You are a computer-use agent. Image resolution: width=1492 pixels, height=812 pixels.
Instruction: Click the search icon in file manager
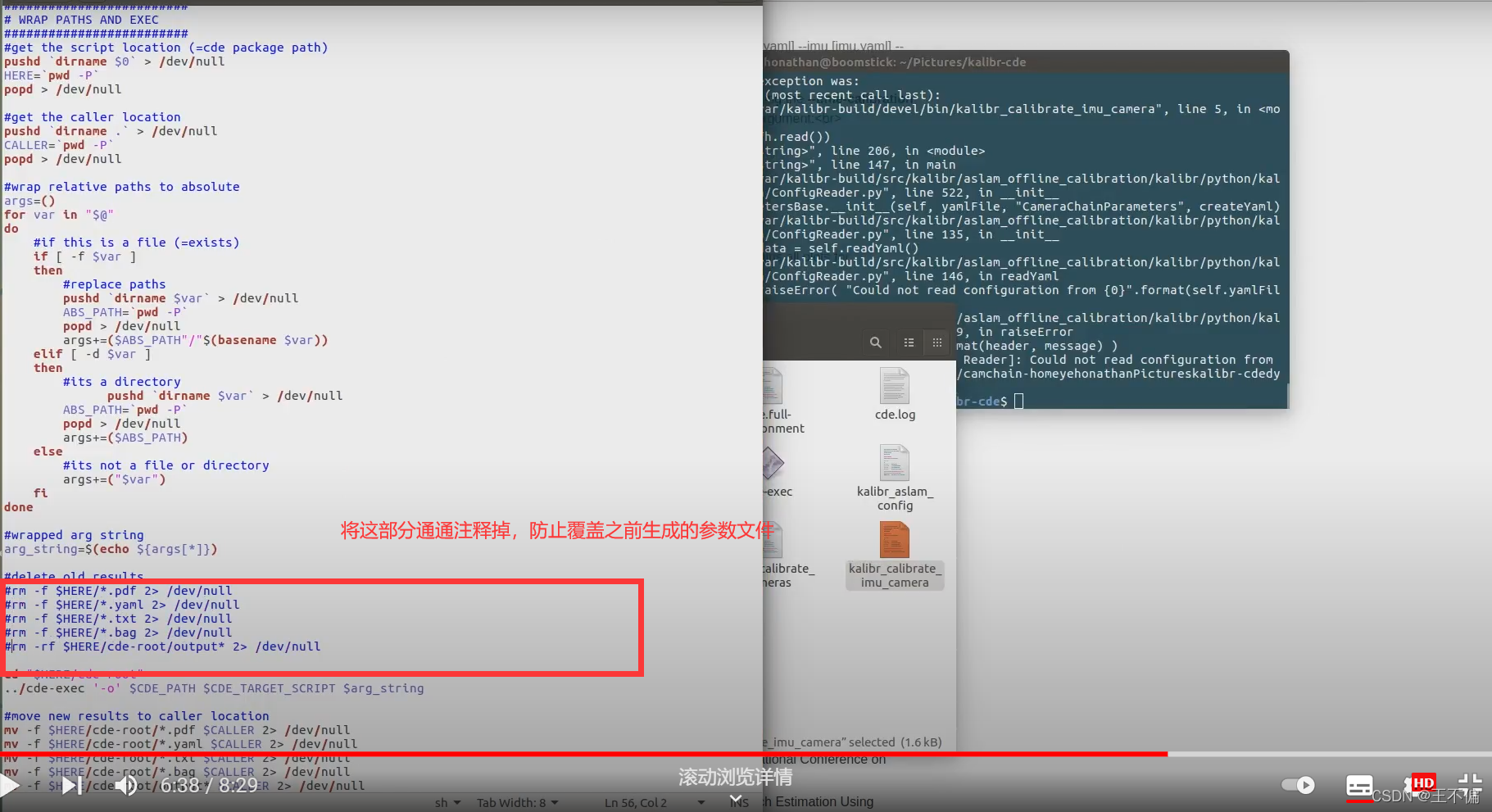(876, 342)
